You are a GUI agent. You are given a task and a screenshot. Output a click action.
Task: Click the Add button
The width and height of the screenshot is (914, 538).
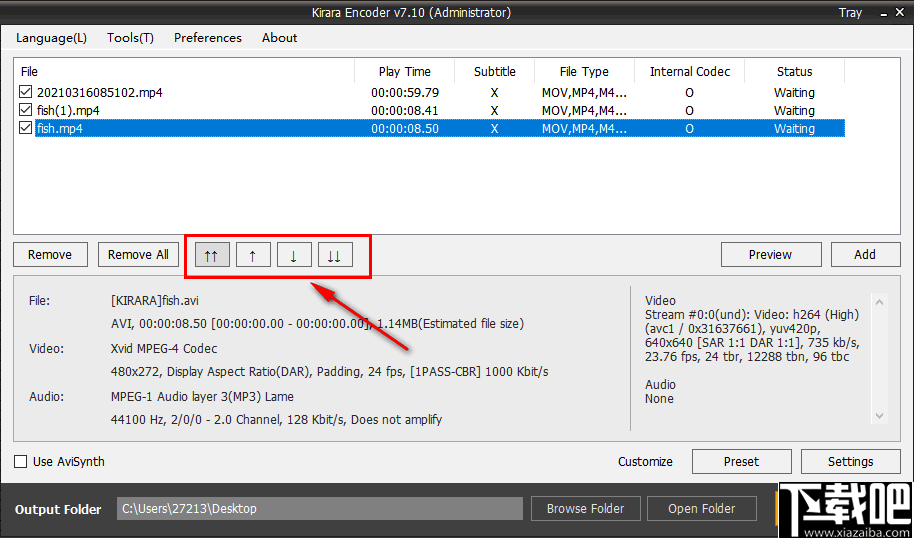pyautogui.click(x=865, y=255)
